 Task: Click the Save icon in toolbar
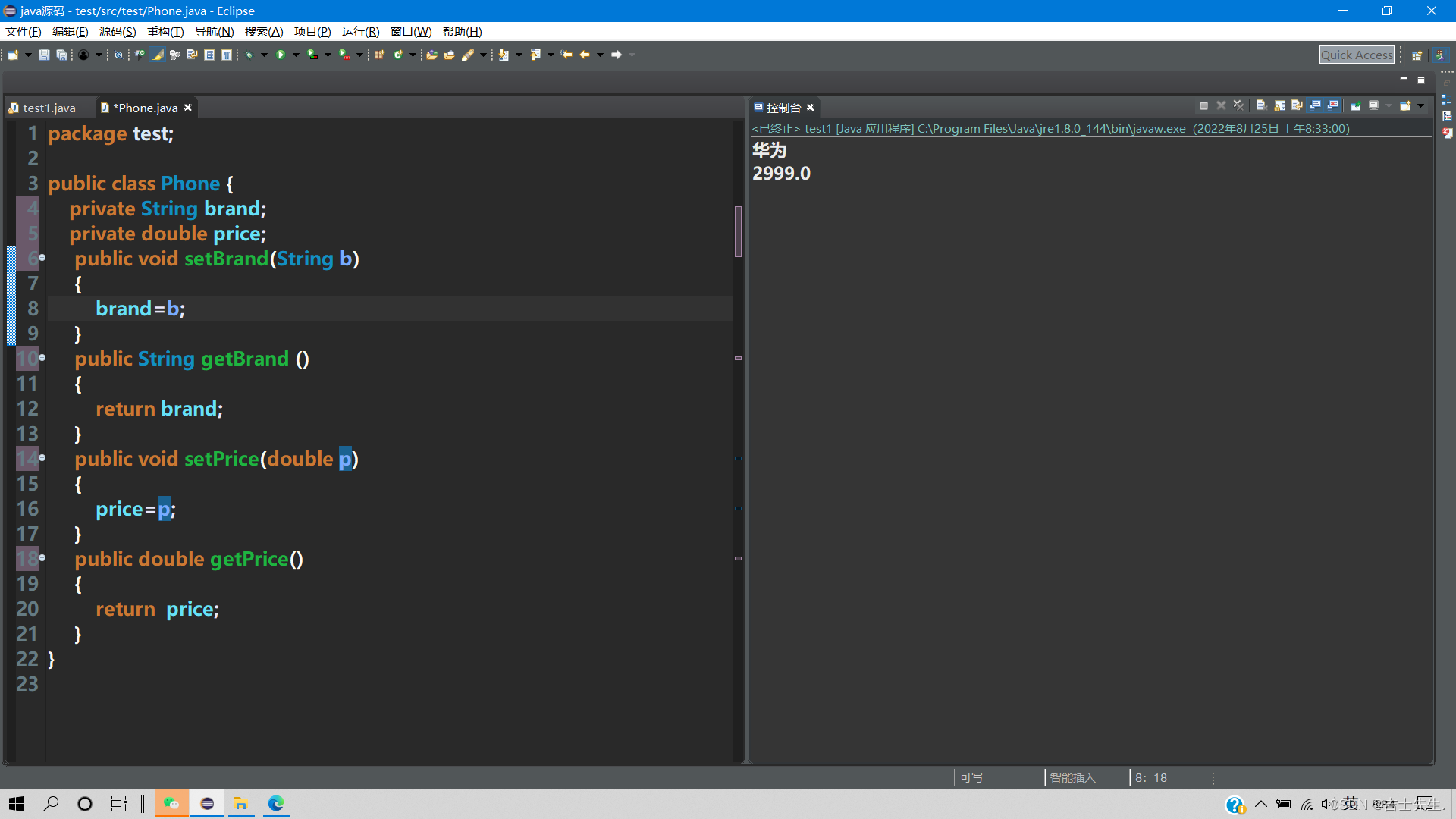pyautogui.click(x=44, y=55)
